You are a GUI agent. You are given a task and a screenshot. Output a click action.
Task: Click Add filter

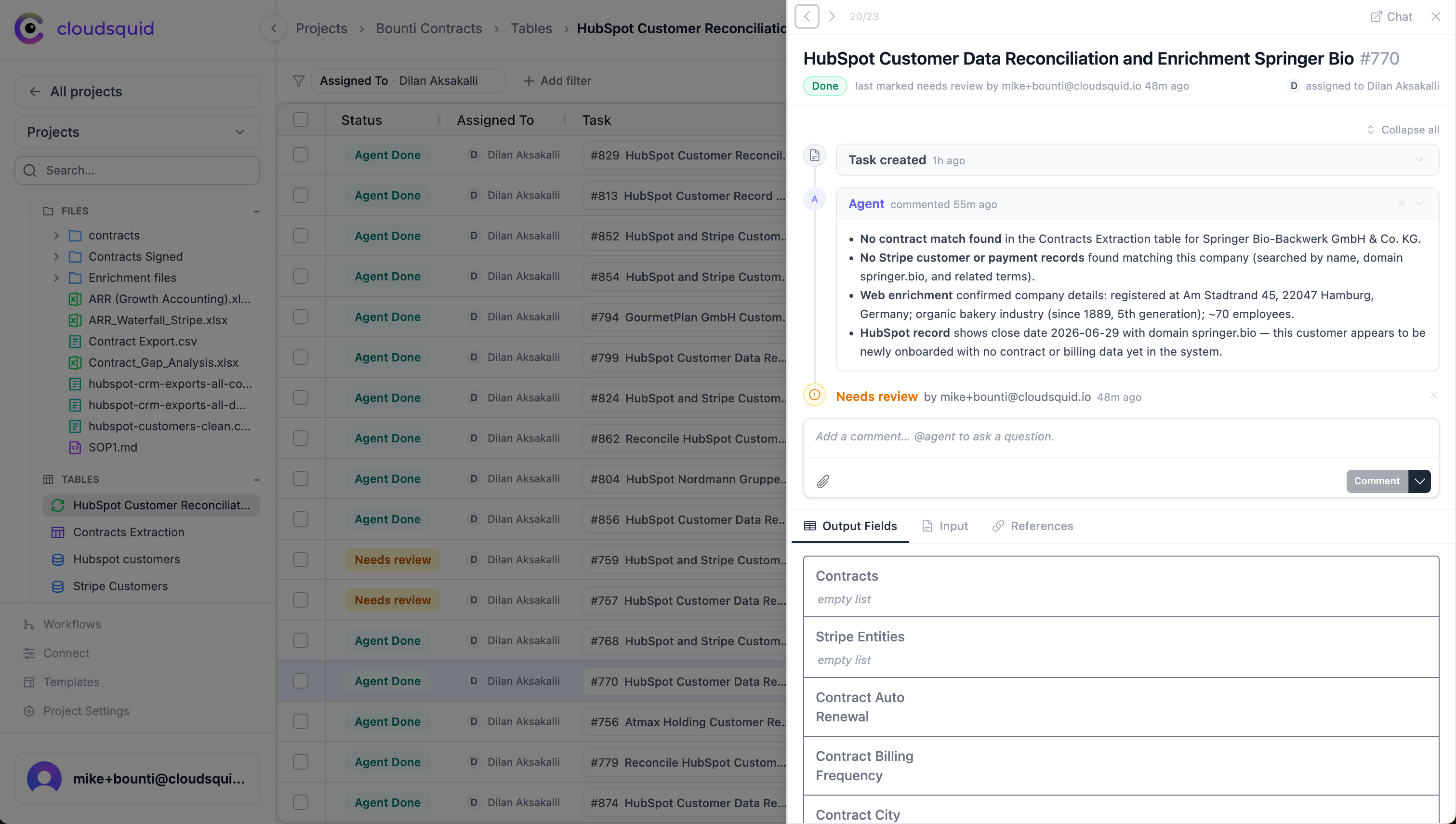tap(557, 81)
